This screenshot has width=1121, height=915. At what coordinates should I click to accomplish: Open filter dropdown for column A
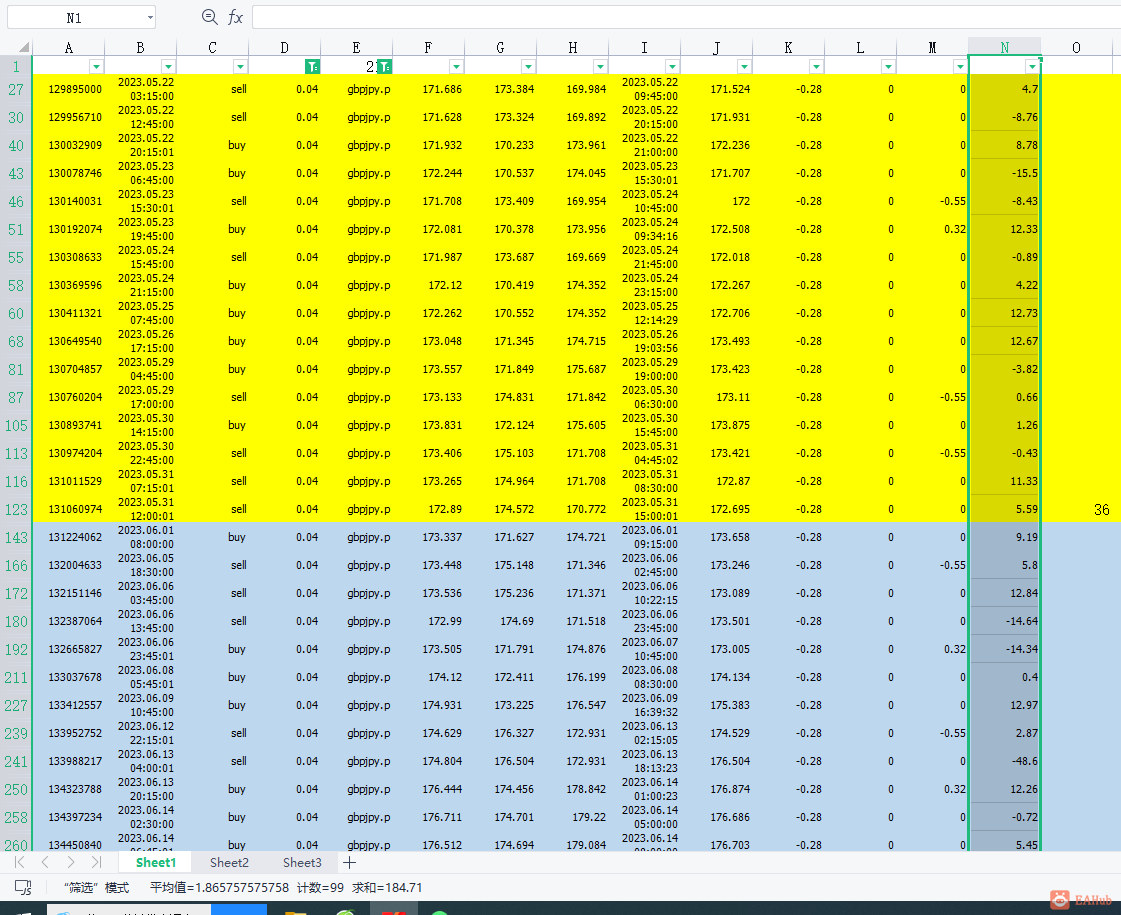click(96, 66)
